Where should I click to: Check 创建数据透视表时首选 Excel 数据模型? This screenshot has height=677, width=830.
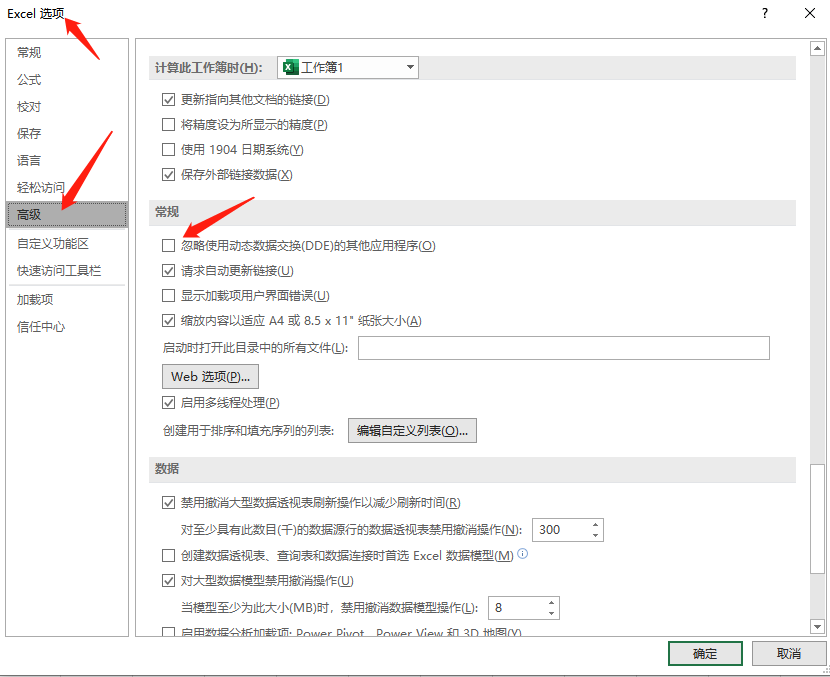168,556
